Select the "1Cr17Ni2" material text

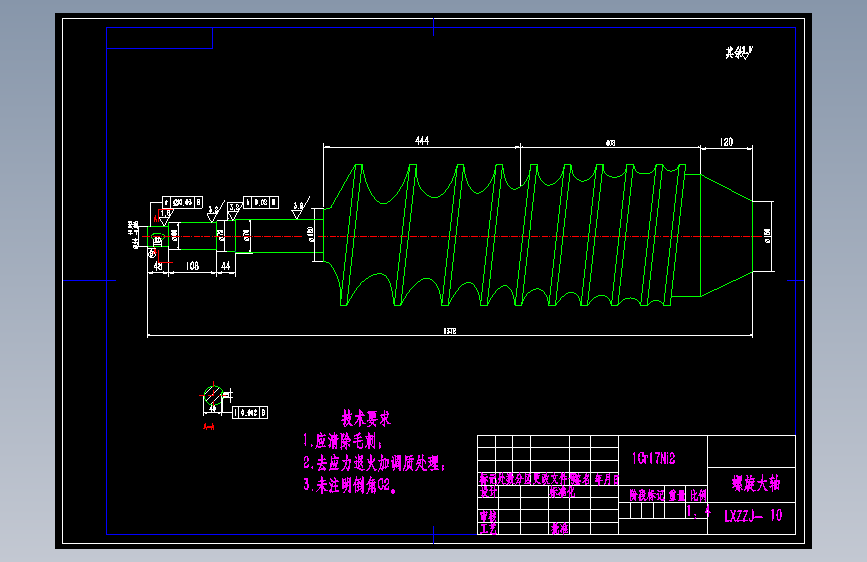(654, 459)
